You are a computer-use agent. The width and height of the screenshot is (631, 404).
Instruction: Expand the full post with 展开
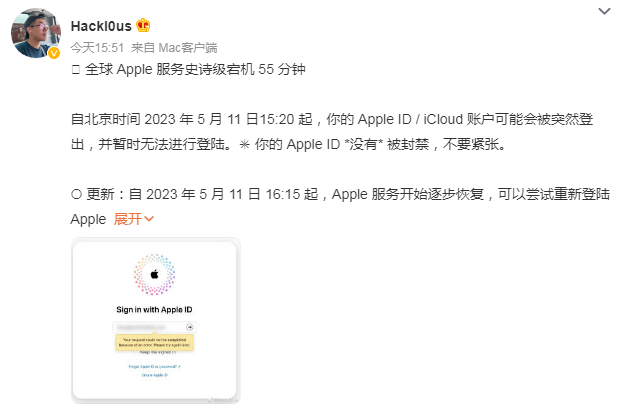128,219
